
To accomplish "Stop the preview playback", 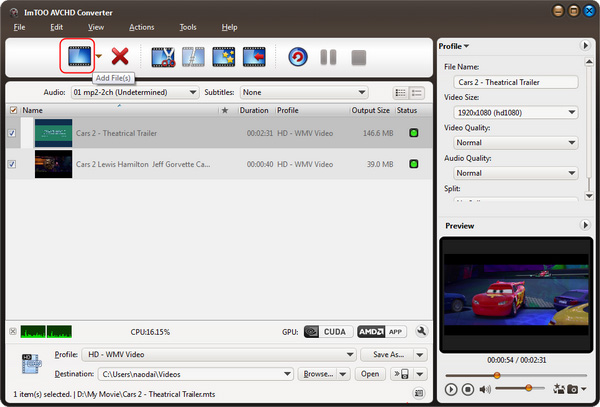I will [x=468, y=389].
